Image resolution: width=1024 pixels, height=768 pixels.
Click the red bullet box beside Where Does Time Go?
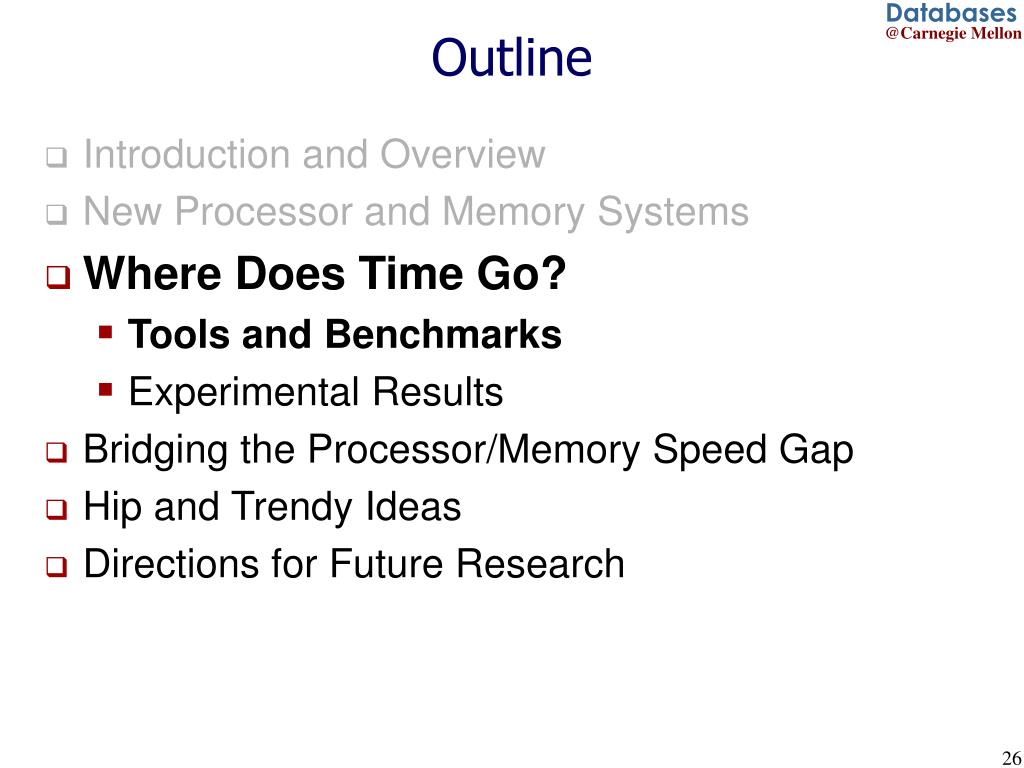[58, 278]
